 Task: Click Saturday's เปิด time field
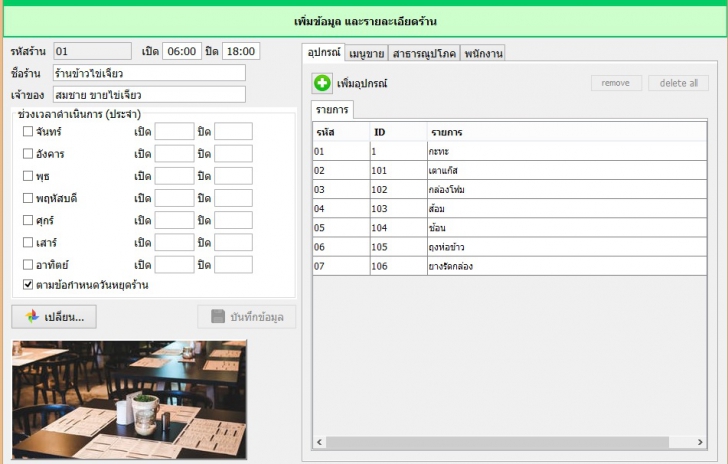[x=174, y=242]
